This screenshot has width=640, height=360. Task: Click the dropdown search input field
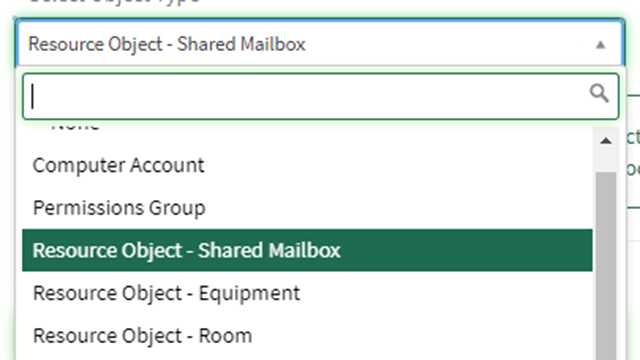click(321, 96)
